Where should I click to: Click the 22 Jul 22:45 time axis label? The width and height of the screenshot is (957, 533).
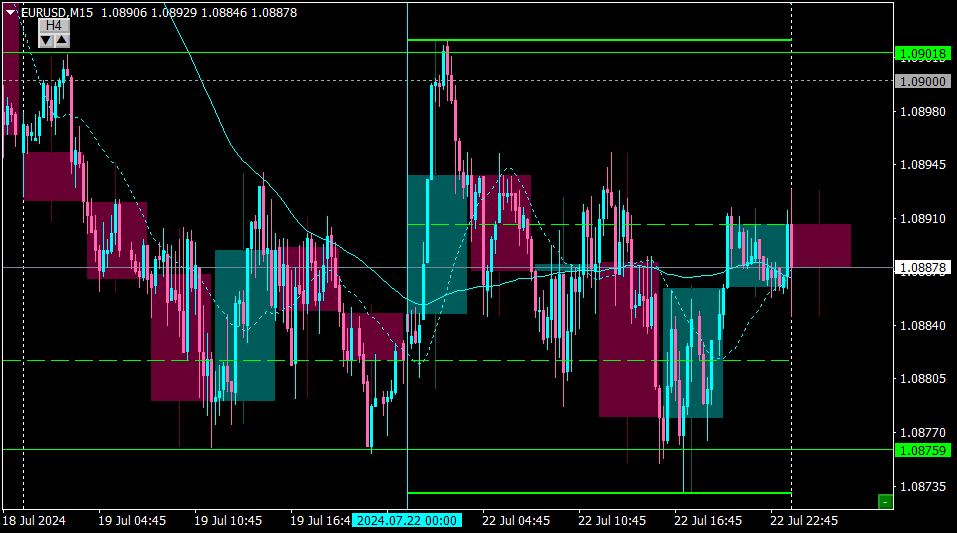(x=804, y=521)
